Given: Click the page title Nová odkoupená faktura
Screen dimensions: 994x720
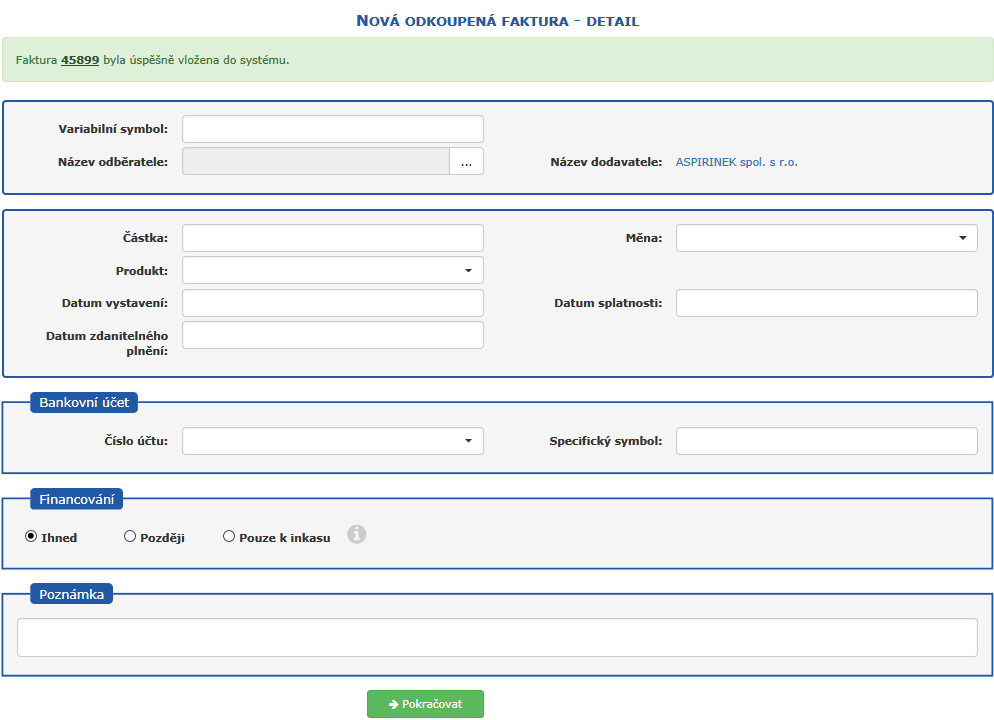Looking at the screenshot, I should coord(498,21).
